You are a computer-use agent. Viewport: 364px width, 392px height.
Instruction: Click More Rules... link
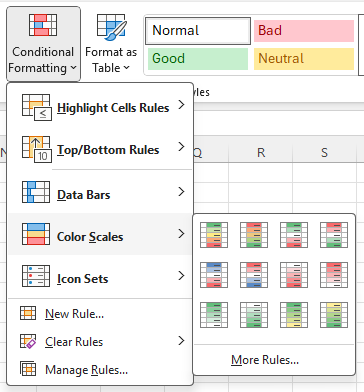point(265,360)
